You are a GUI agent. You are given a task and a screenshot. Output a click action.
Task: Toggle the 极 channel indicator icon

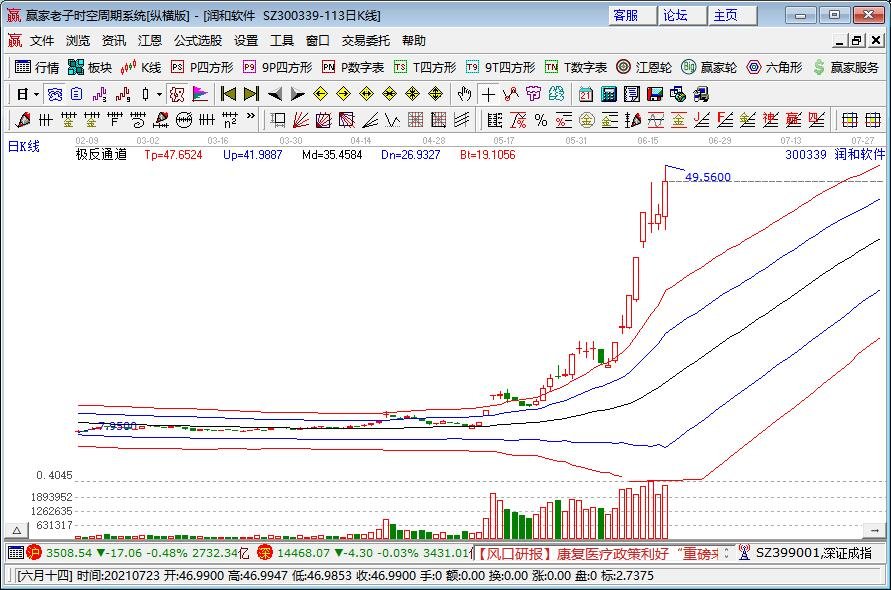(177, 94)
